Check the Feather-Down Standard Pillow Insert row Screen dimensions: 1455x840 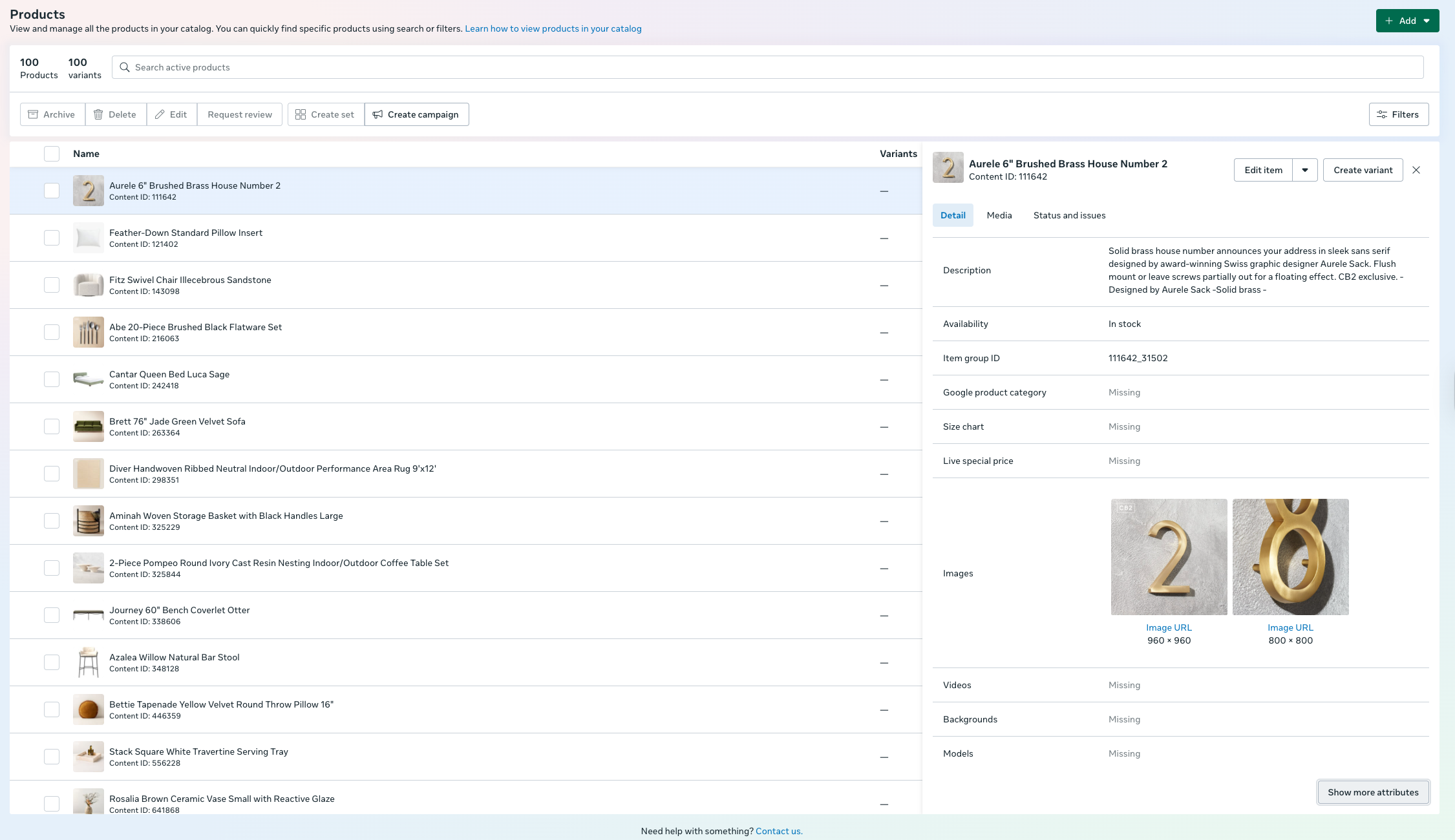click(52, 237)
